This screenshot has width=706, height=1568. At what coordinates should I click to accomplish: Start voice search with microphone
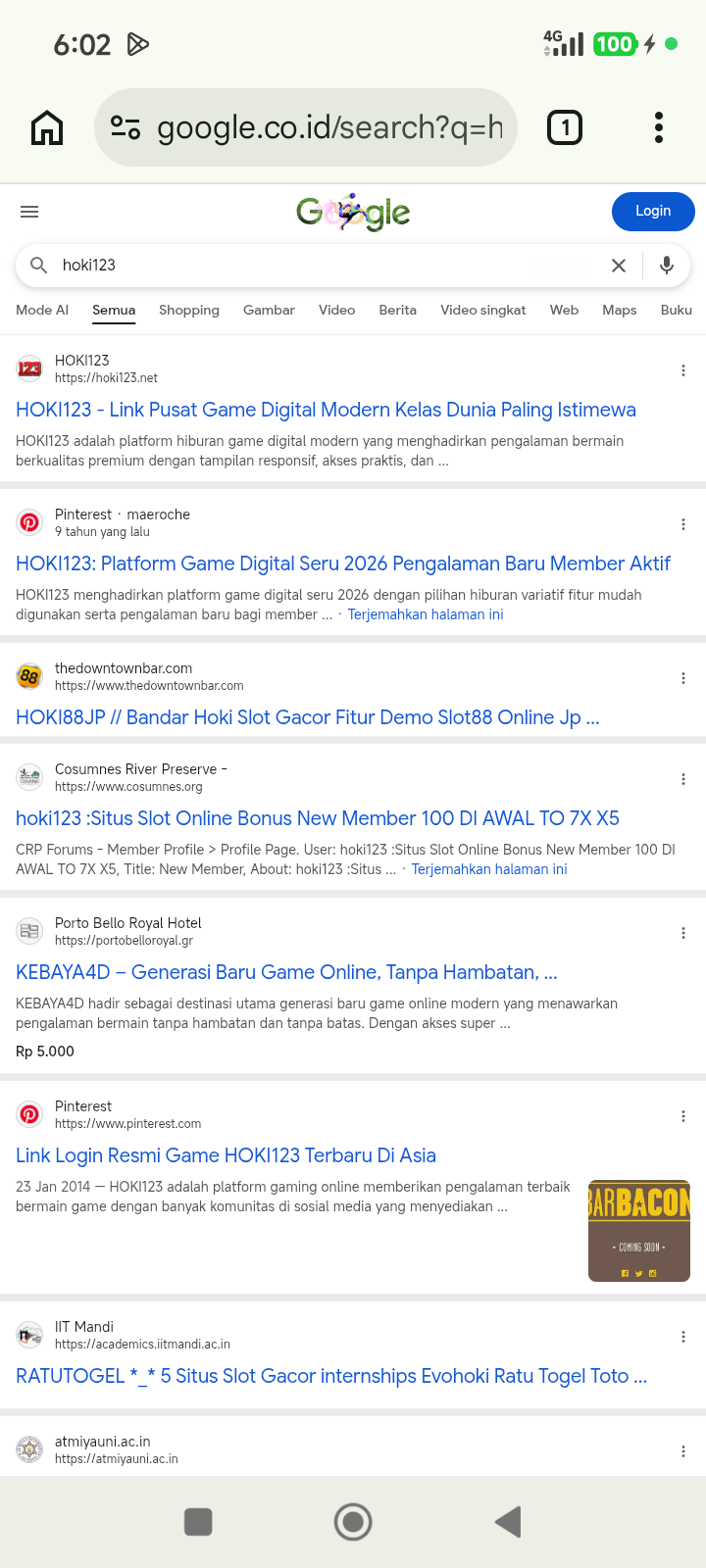(x=667, y=266)
